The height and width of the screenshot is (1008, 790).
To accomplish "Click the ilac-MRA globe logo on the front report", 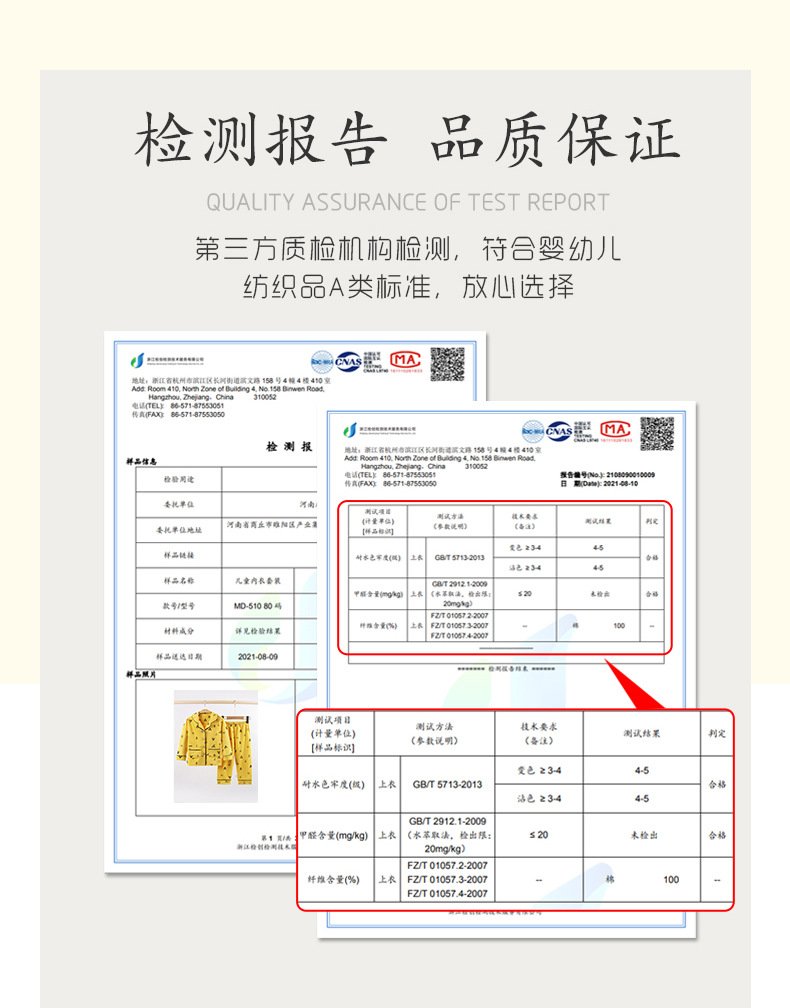I will coord(533,431).
